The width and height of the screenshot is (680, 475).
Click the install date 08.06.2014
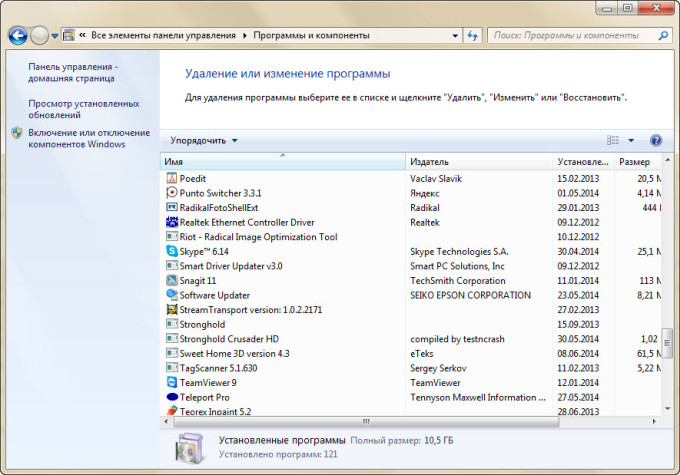coord(578,354)
